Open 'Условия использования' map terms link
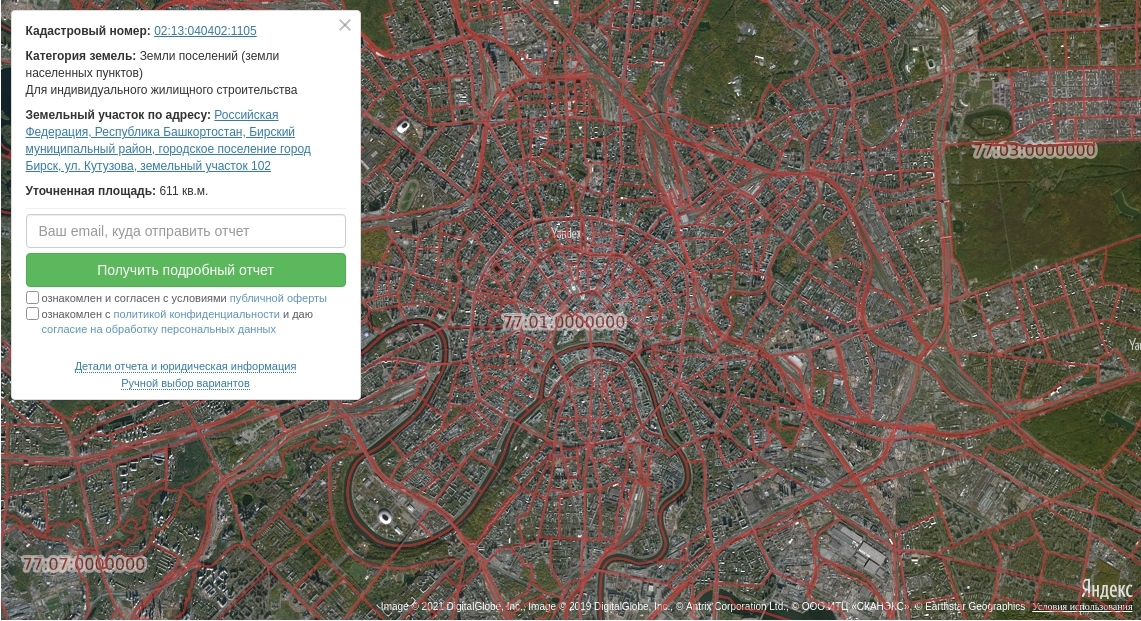This screenshot has width=1141, height=621. tap(1082, 607)
